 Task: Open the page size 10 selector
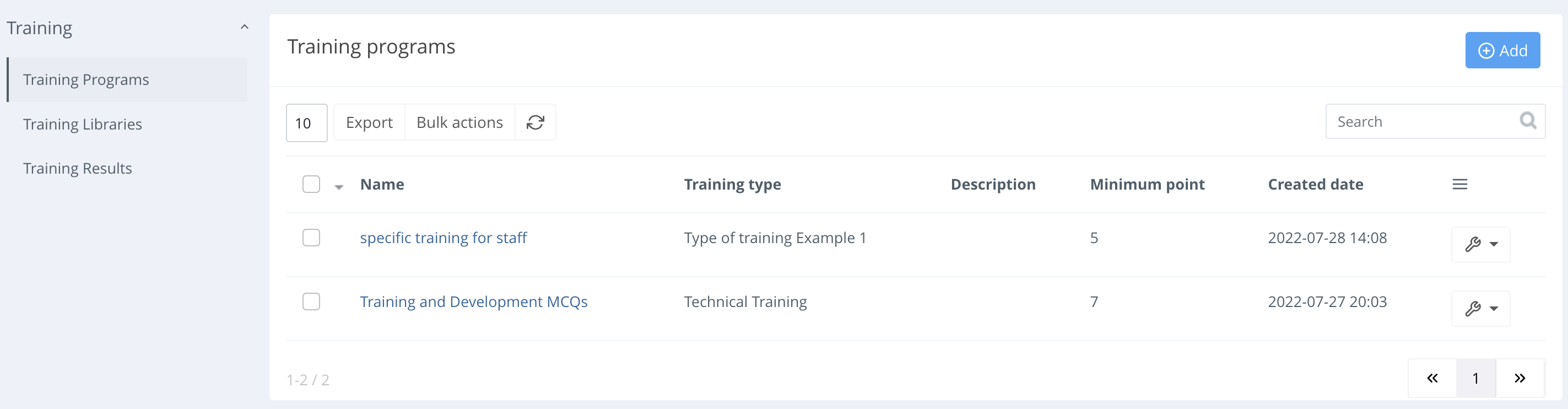click(x=306, y=123)
